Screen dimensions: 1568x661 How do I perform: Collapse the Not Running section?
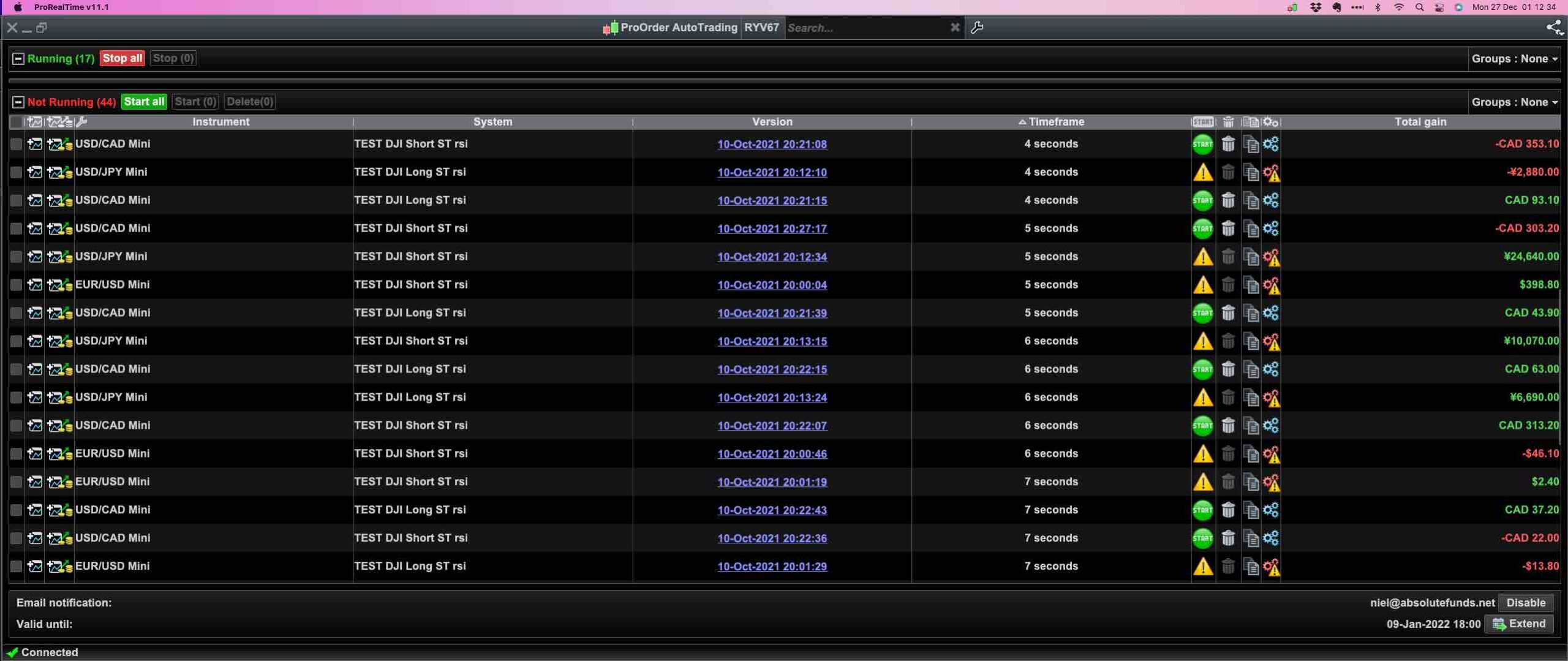click(x=18, y=102)
